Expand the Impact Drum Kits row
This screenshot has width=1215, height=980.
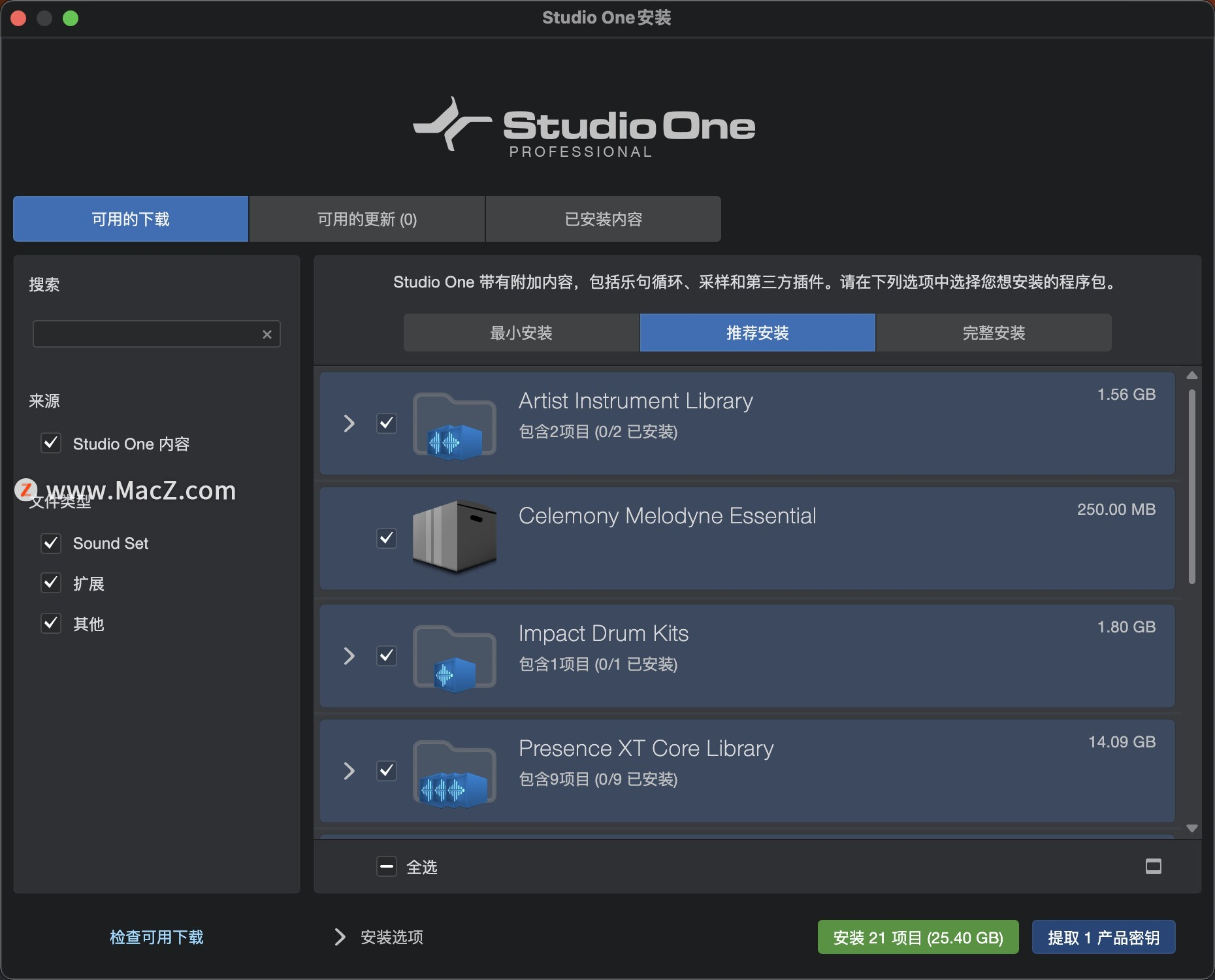[x=349, y=656]
